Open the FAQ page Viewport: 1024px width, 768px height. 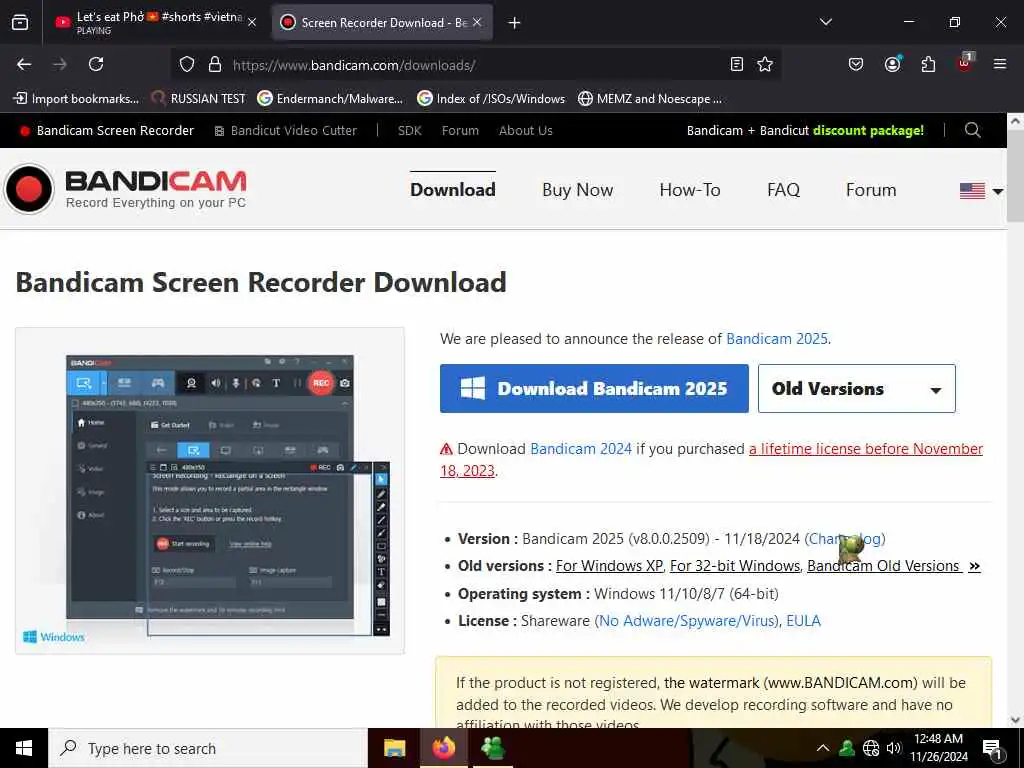[x=783, y=190]
